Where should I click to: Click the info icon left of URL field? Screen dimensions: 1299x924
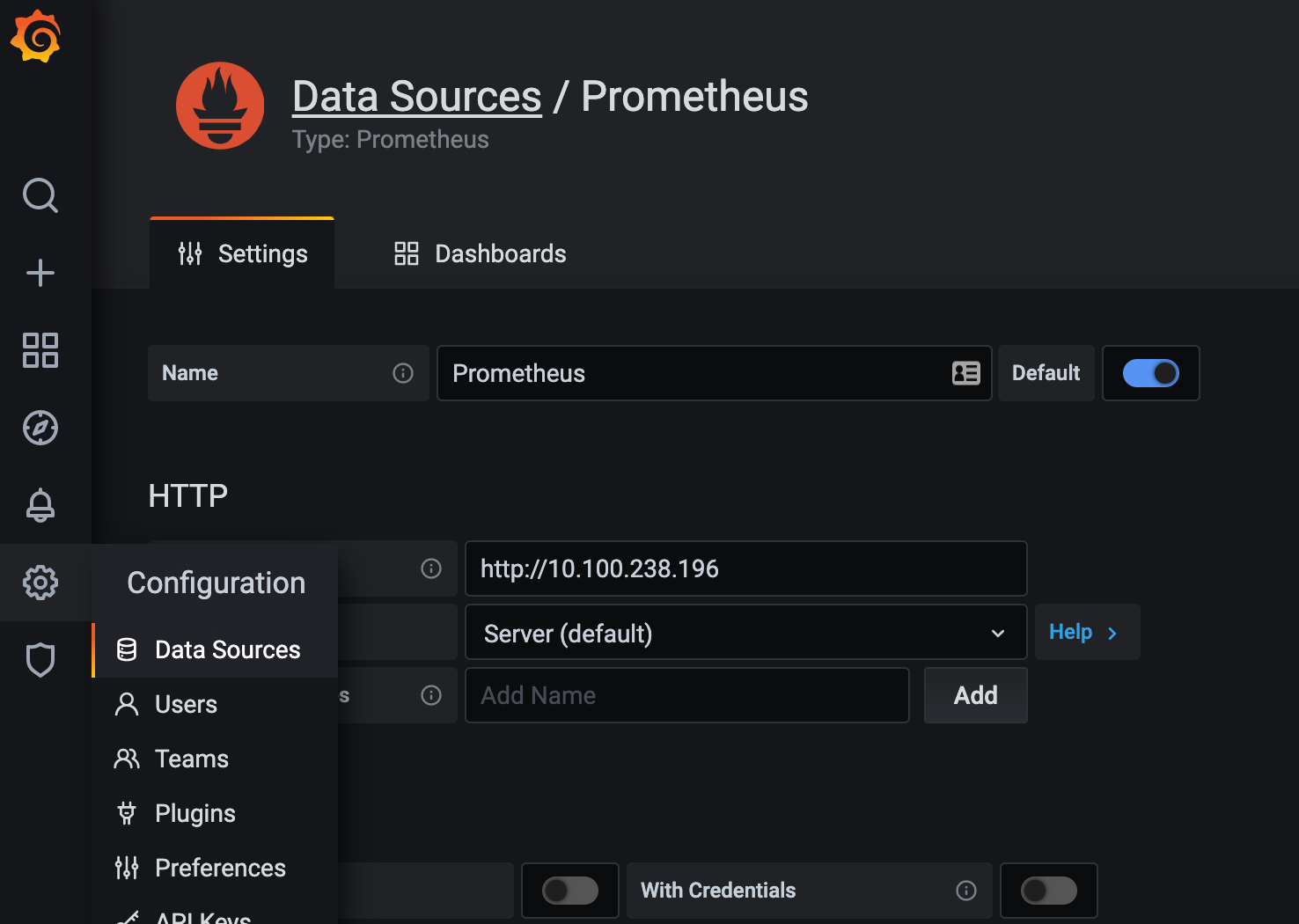click(431, 568)
